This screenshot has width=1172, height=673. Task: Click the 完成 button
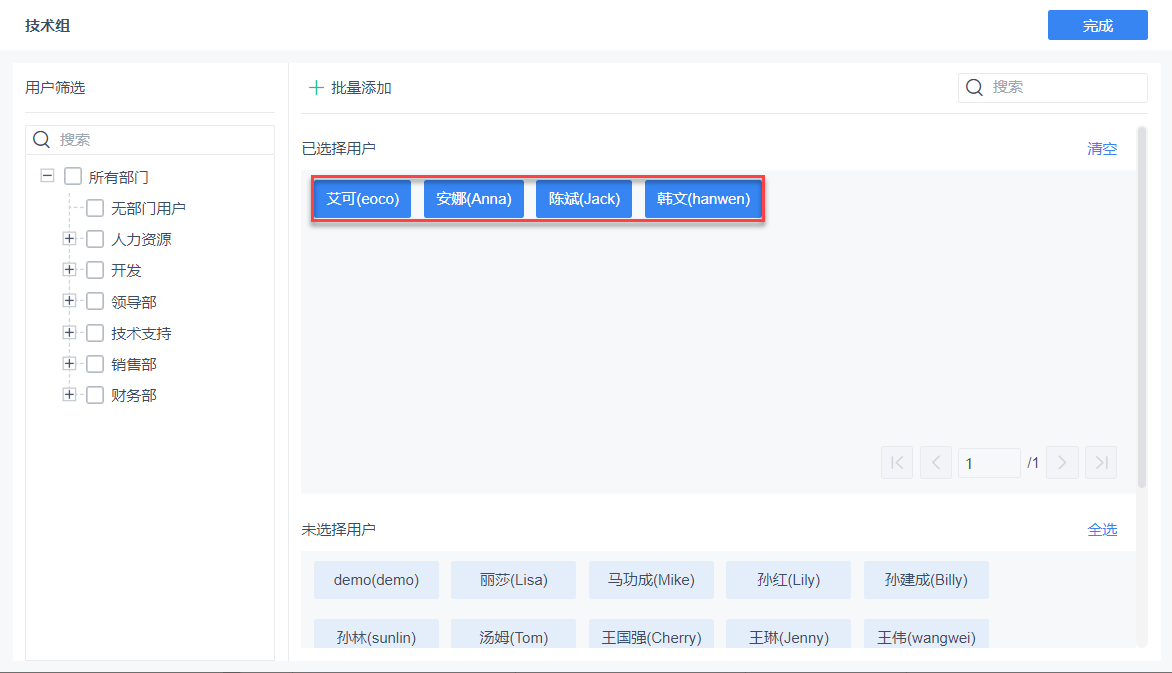click(x=1097, y=25)
